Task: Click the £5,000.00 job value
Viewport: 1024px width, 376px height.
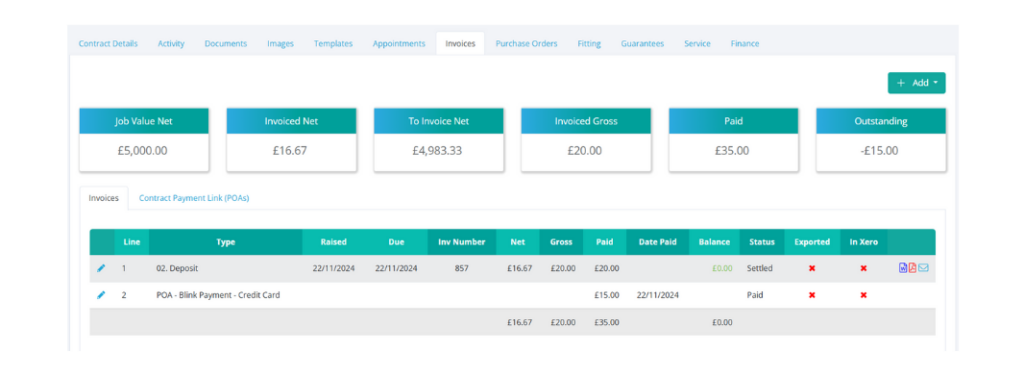Action: (x=142, y=151)
